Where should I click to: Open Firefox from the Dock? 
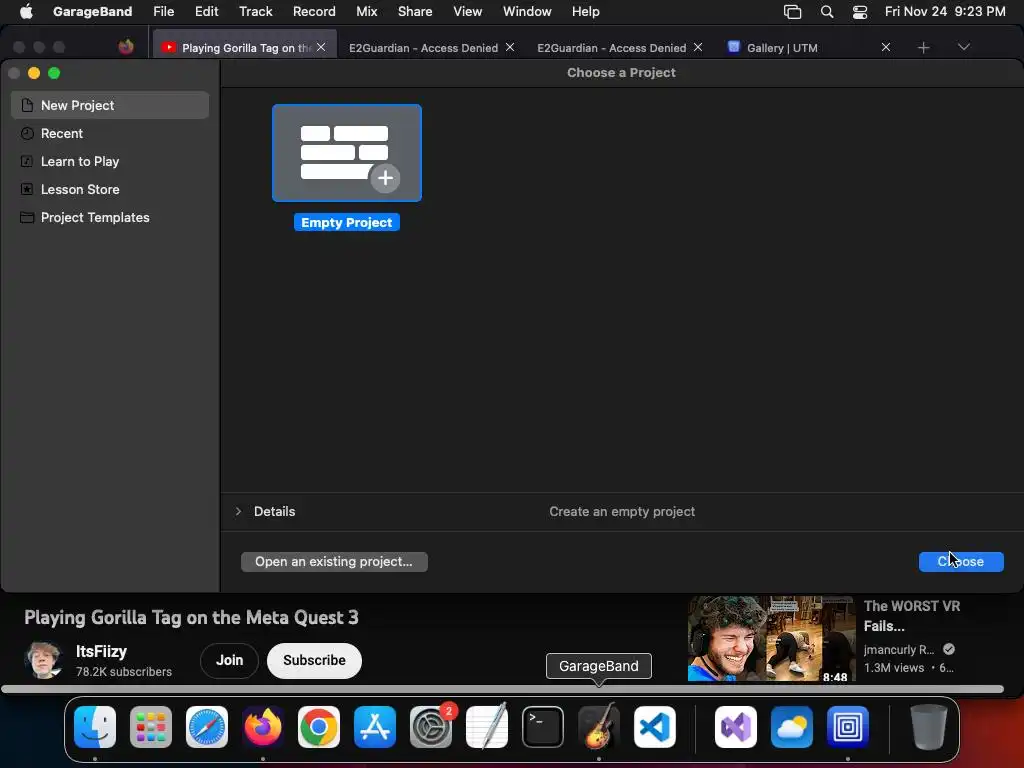263,727
